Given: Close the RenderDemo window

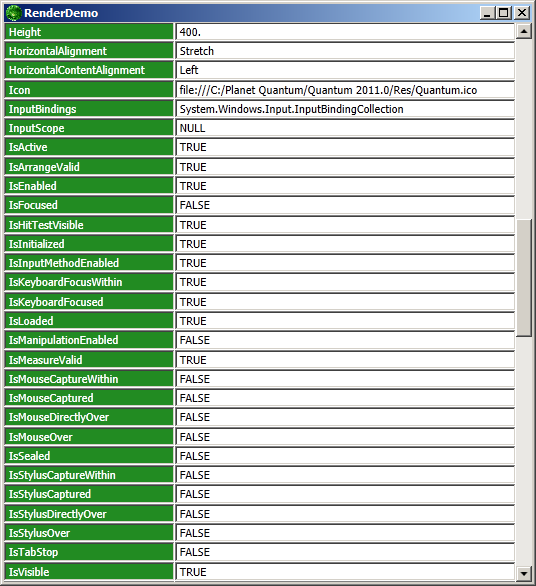Looking at the screenshot, I should pos(521,13).
